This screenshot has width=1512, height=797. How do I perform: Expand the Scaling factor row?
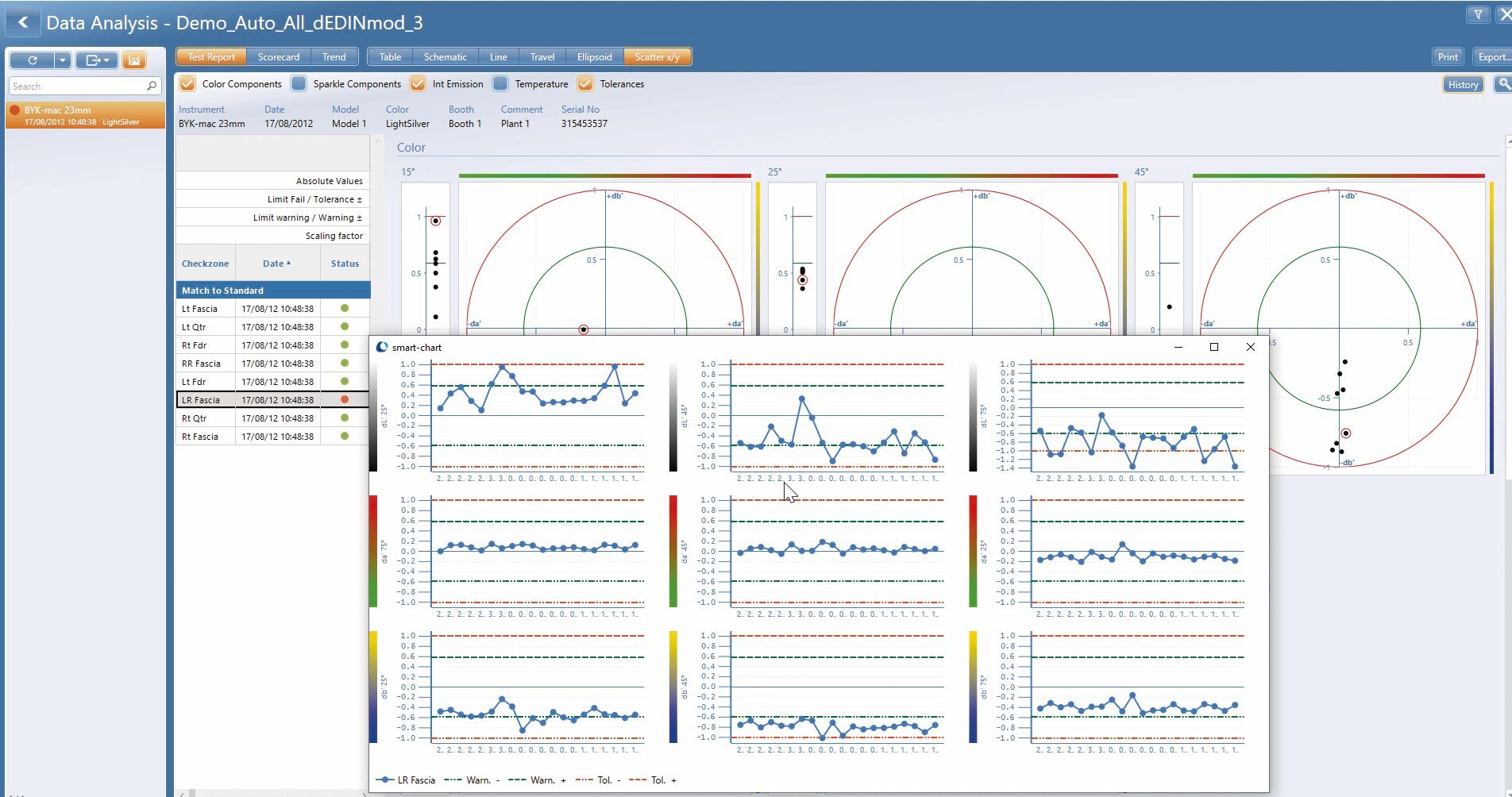(272, 236)
